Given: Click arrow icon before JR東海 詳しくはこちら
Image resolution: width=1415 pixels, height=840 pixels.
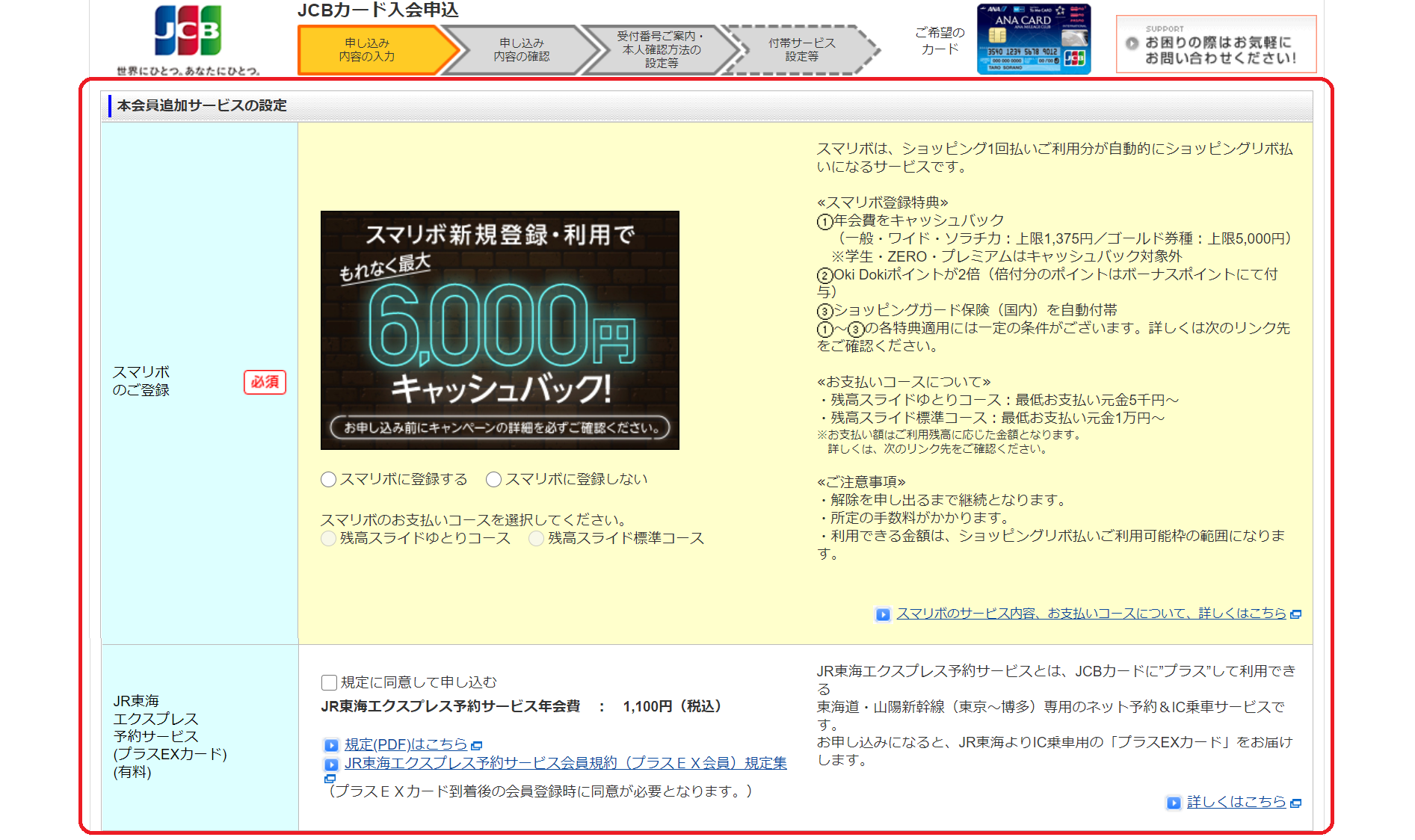Looking at the screenshot, I should coord(1174,803).
